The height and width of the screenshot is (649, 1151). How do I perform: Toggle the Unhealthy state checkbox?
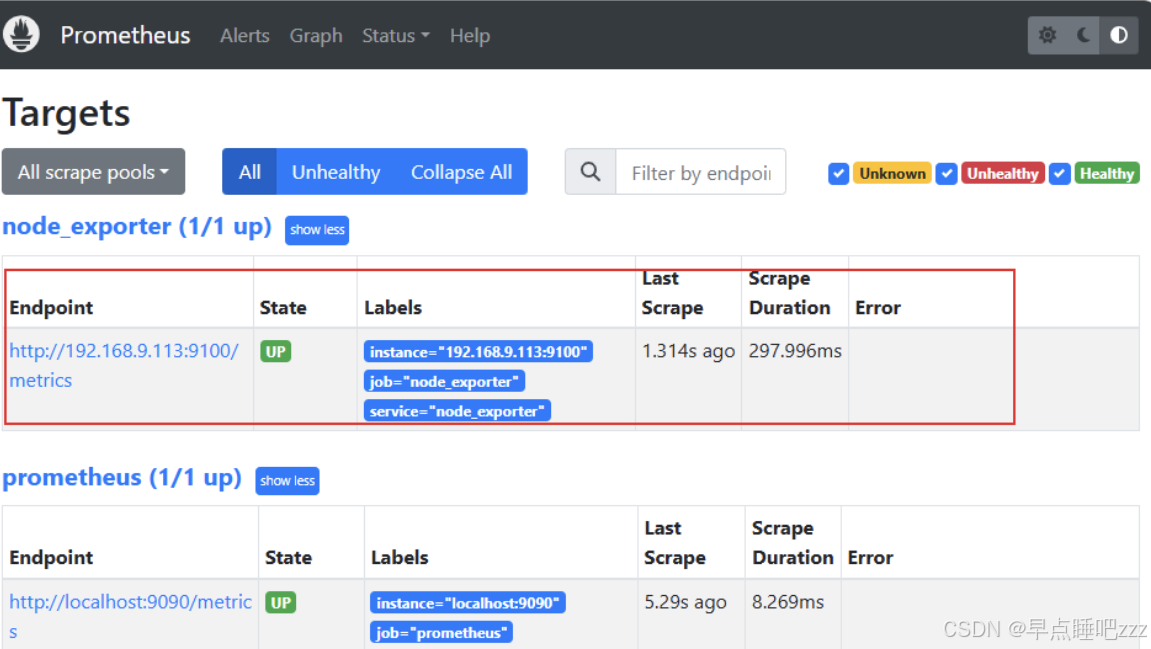[946, 173]
